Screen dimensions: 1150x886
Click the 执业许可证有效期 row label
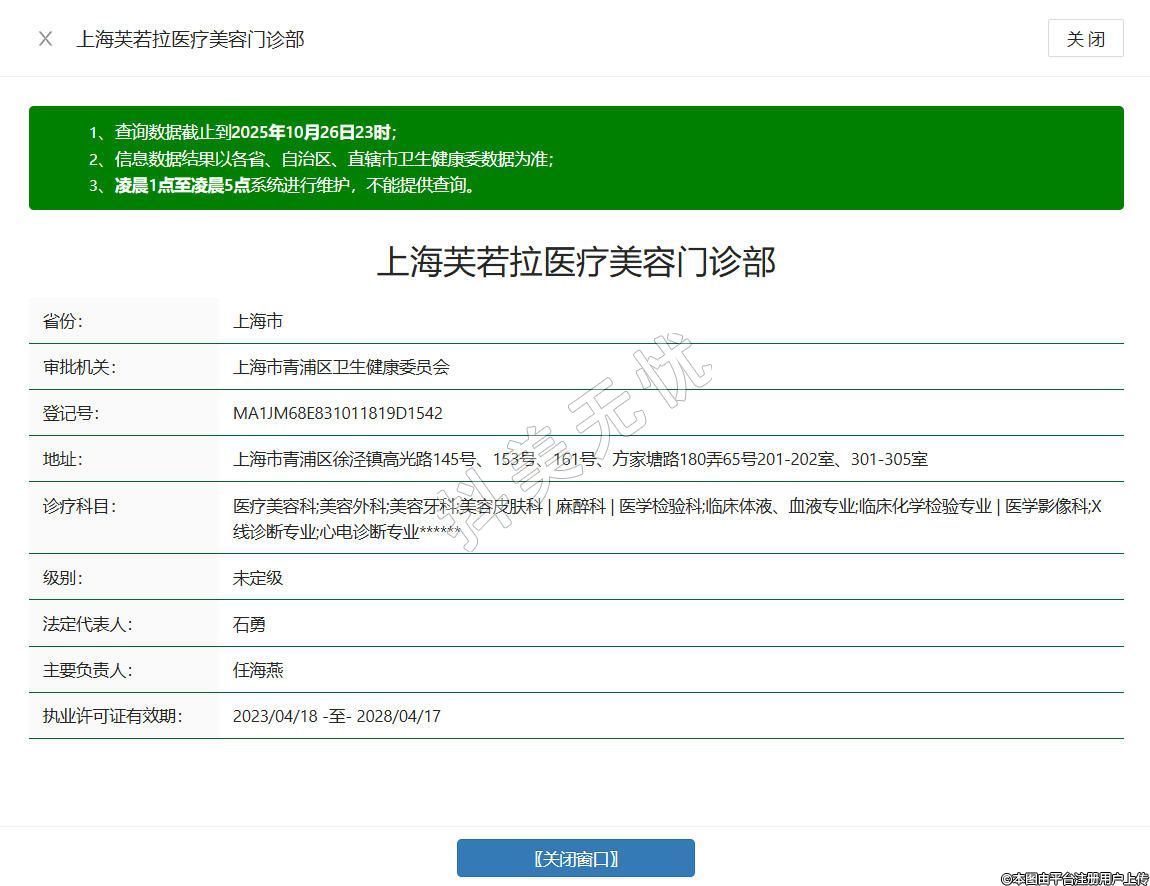112,716
